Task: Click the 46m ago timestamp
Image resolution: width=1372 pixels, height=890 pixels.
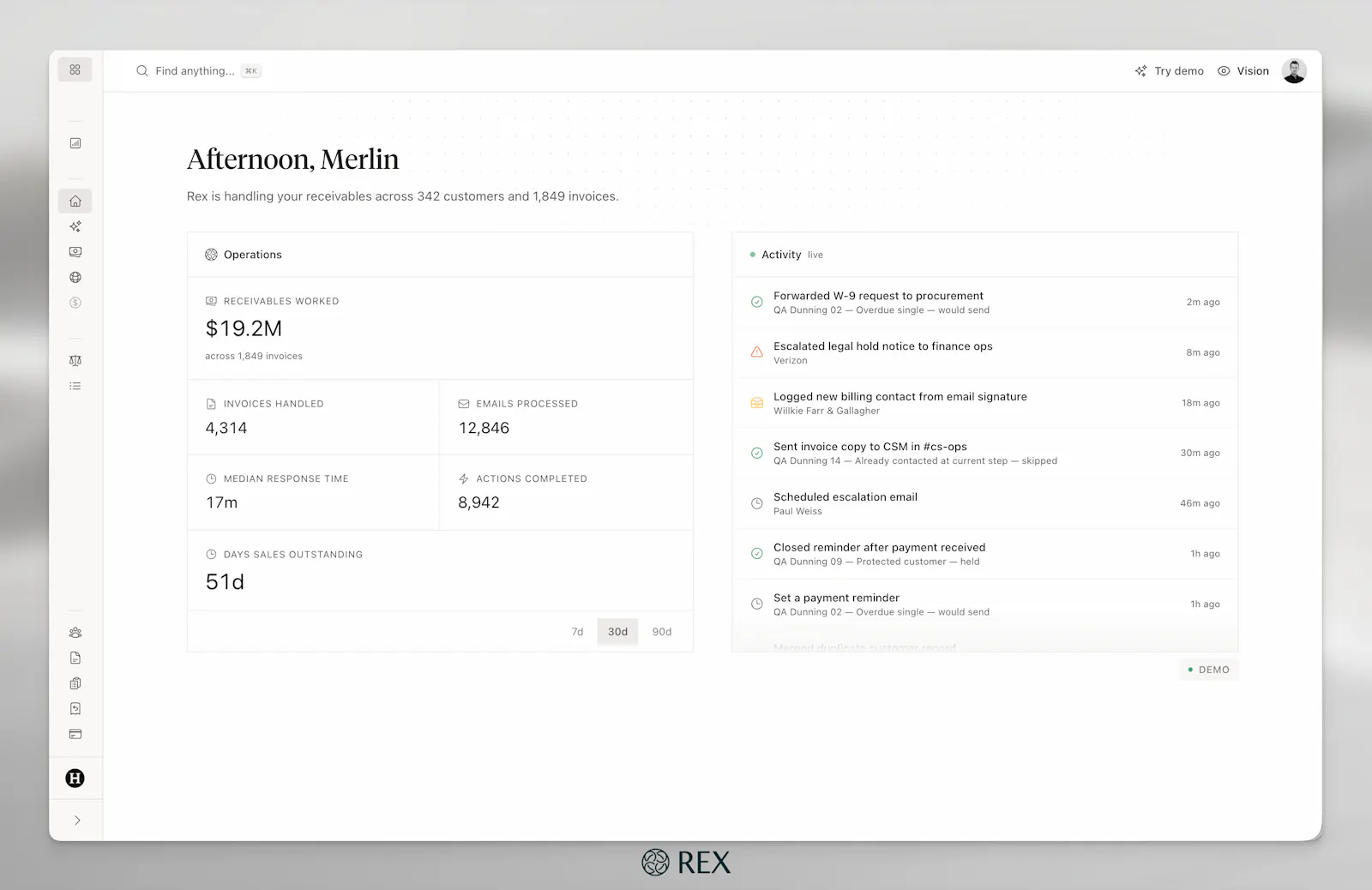Action: 1200,503
